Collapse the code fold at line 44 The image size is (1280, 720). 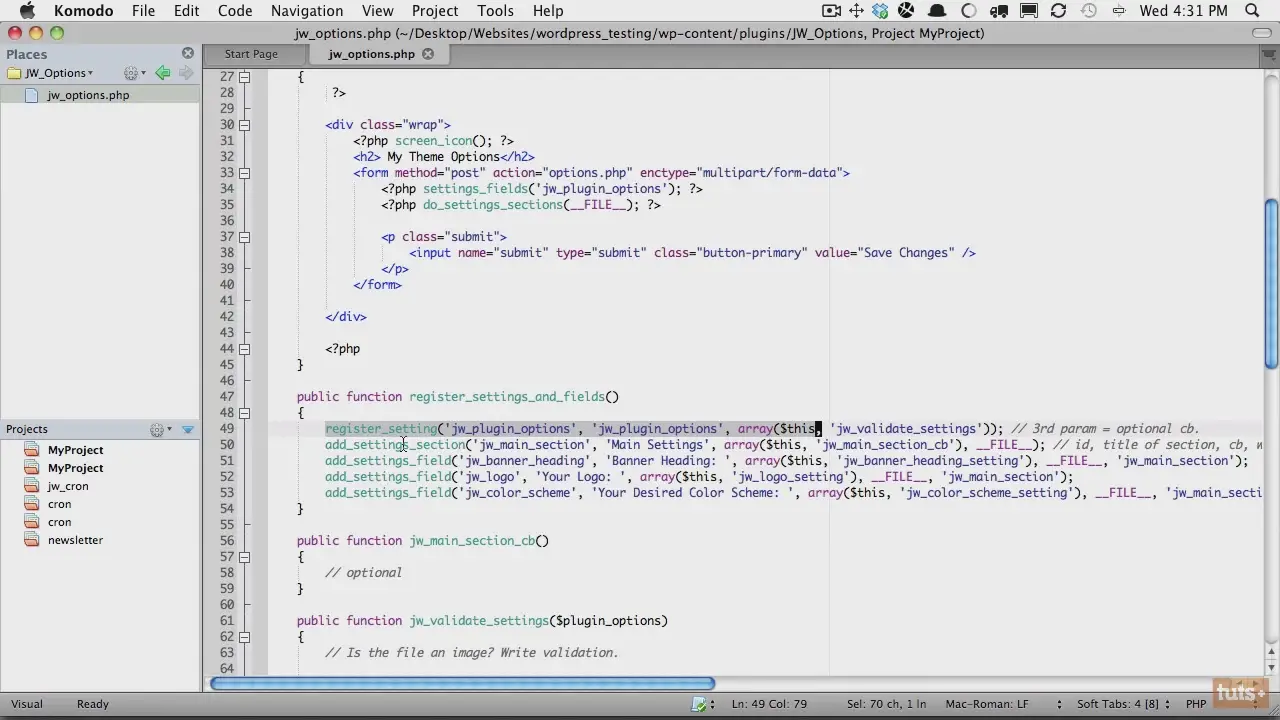coord(244,349)
